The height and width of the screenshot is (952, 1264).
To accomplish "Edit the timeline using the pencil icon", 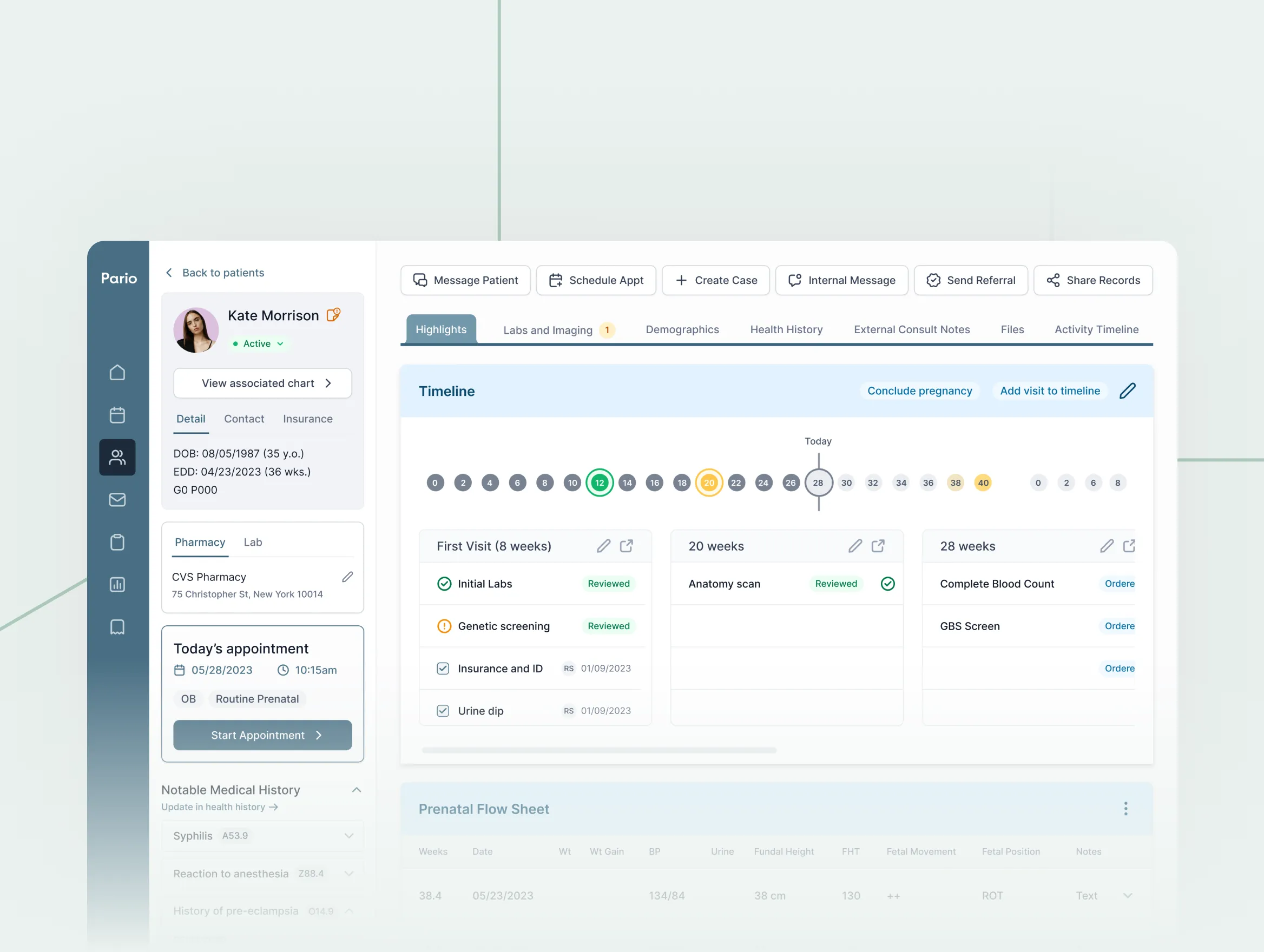I will pos(1129,391).
